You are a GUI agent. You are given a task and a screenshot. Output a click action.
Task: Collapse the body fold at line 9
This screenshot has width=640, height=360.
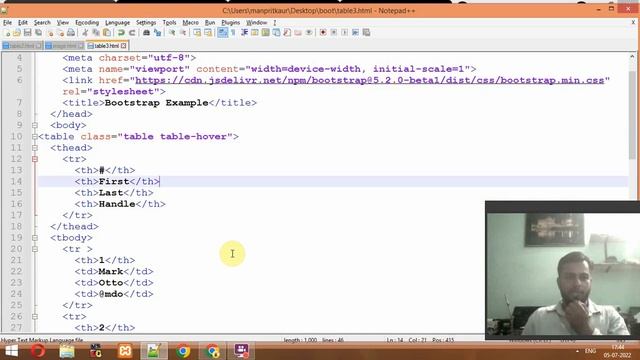pyautogui.click(x=35, y=125)
